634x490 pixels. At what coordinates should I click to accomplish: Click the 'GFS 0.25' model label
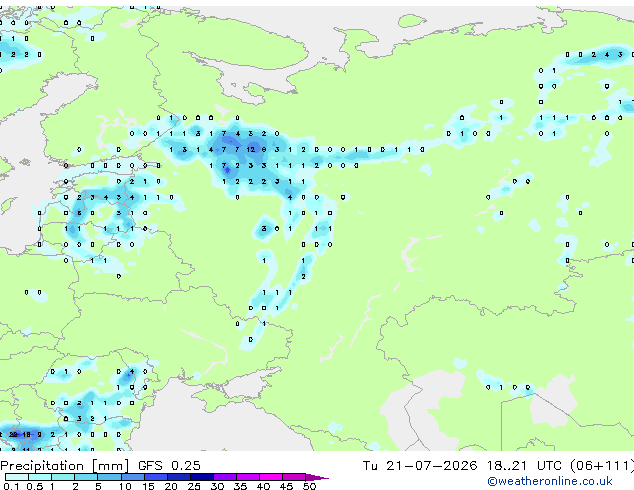coord(169,465)
